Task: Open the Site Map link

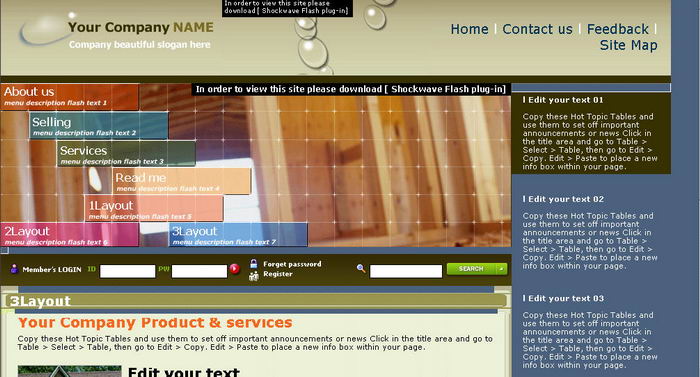Action: tap(628, 45)
